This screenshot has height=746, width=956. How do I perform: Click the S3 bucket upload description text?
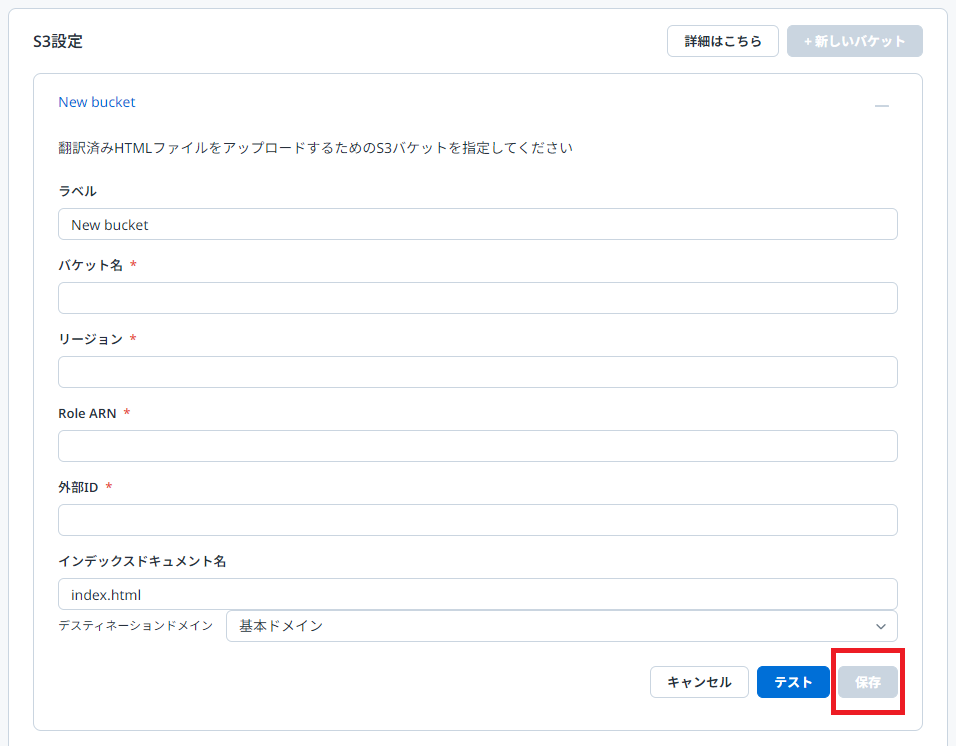tap(315, 148)
